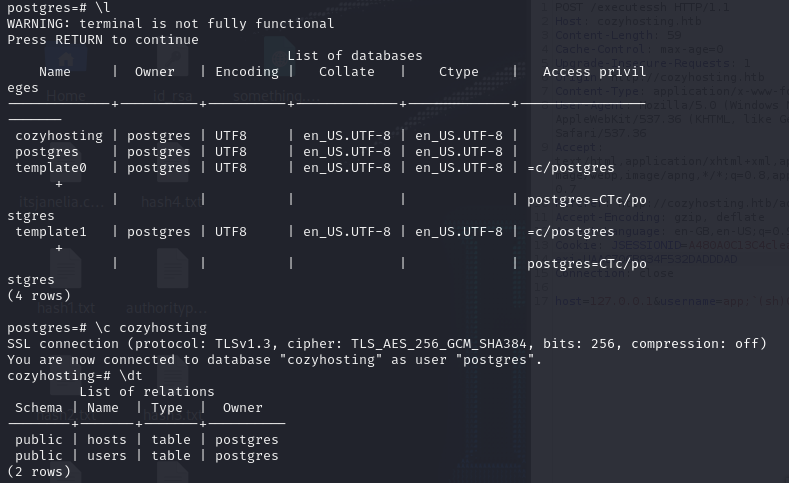
Task: Select the hash1.txt file icon
Action: [x=66, y=282]
